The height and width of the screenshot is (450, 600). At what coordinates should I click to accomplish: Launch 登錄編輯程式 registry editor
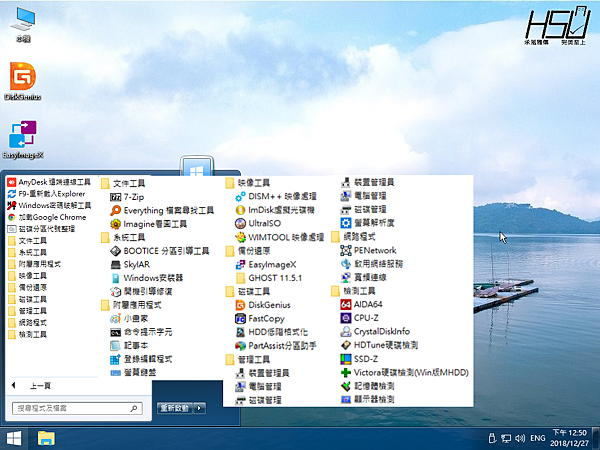tap(141, 359)
